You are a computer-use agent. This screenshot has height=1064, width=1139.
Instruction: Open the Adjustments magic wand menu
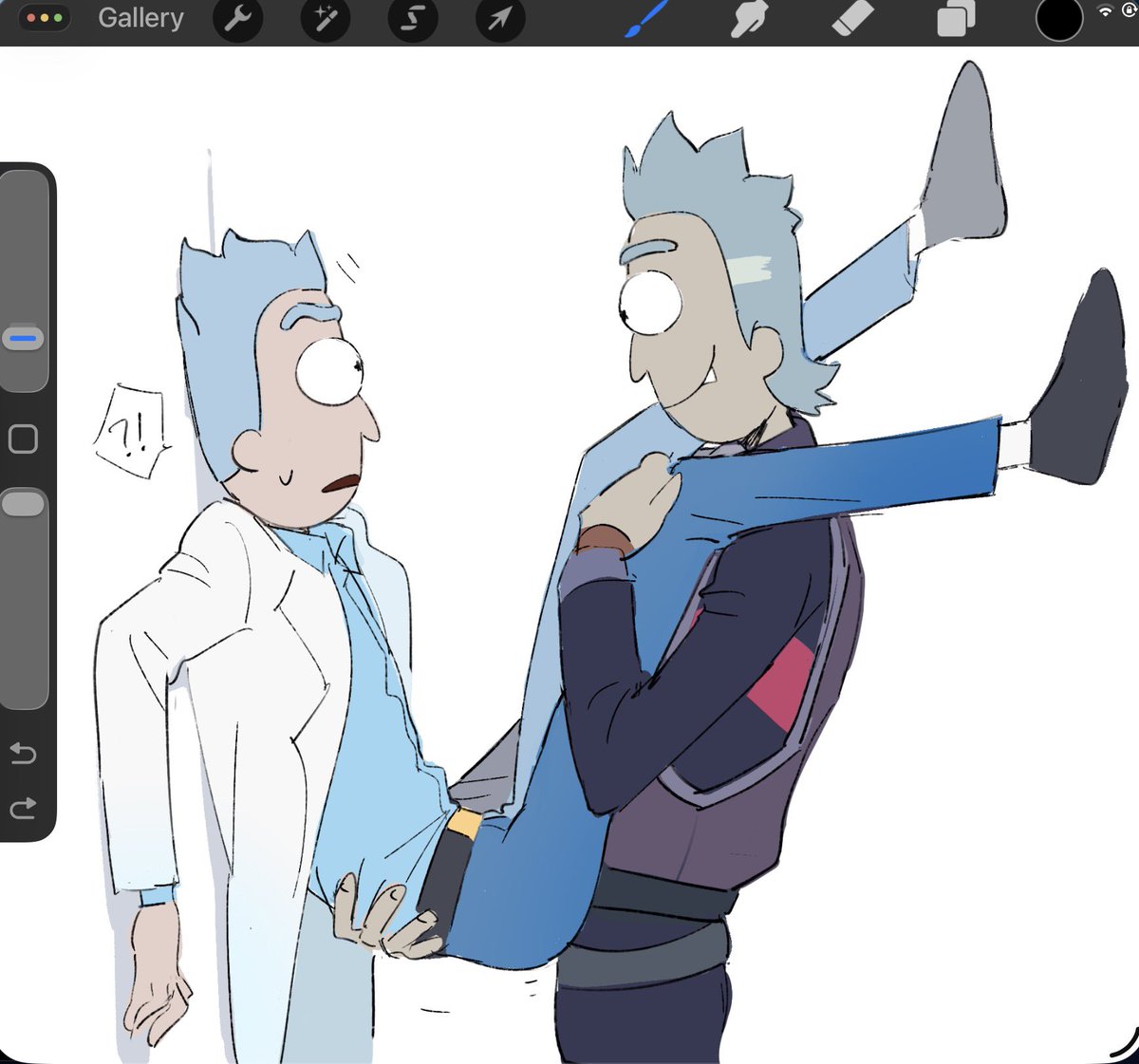pyautogui.click(x=325, y=19)
